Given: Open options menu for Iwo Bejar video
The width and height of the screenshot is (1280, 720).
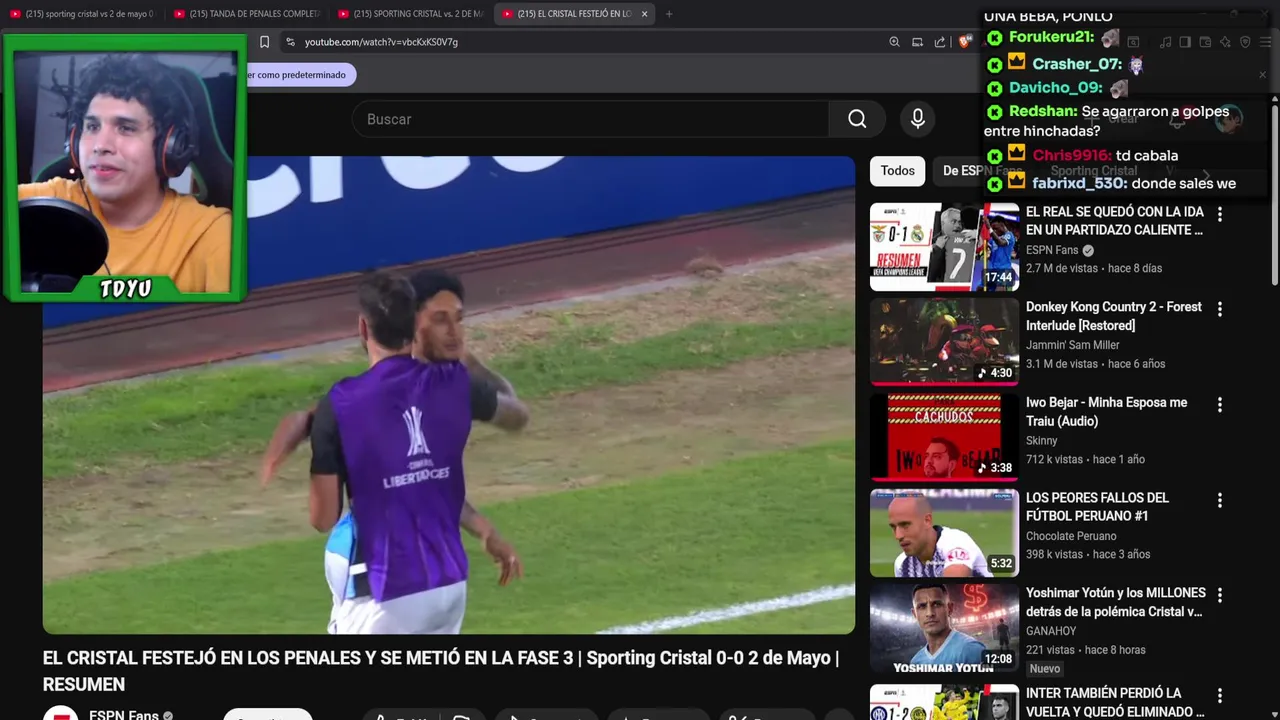Looking at the screenshot, I should pyautogui.click(x=1219, y=405).
